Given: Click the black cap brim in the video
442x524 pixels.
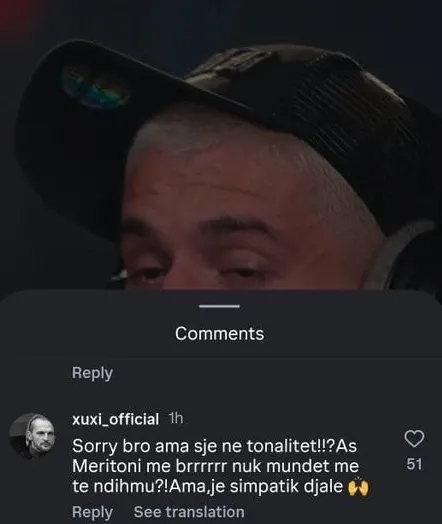Looking at the screenshot, I should point(110,127).
